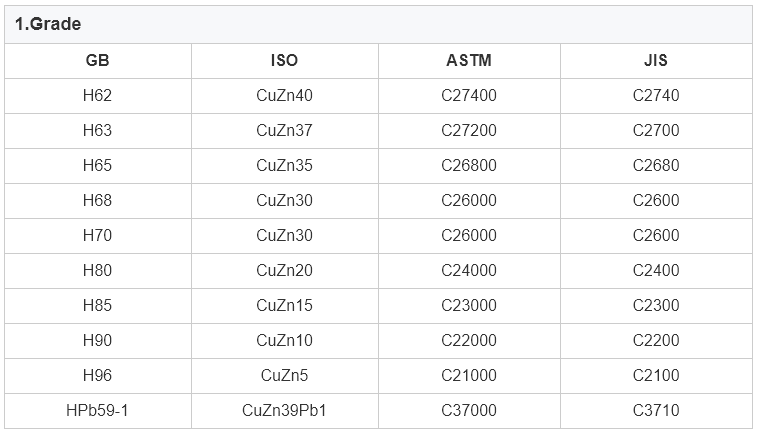
Task: Select the H62 grade cell
Action: 98,95
